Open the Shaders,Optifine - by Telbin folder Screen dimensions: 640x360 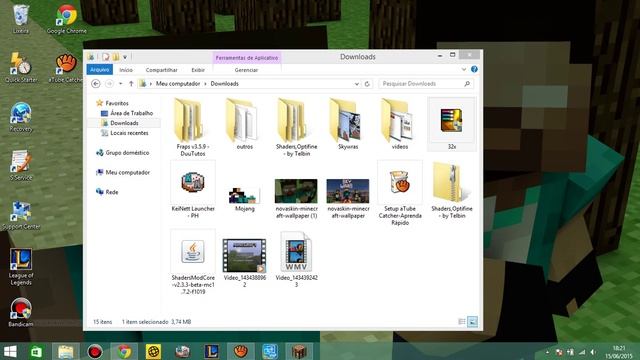click(x=296, y=127)
